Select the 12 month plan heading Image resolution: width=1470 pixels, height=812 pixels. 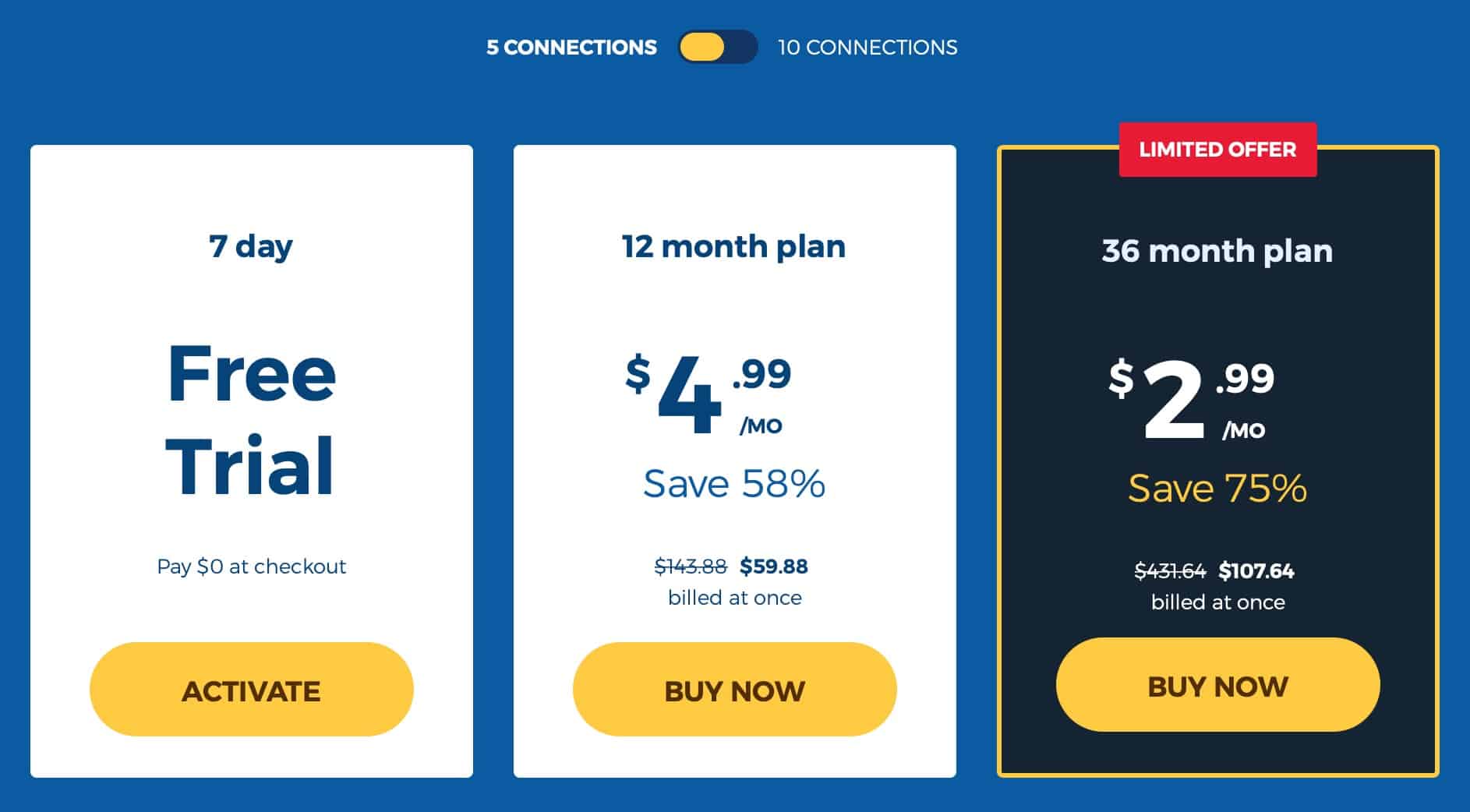click(x=733, y=247)
